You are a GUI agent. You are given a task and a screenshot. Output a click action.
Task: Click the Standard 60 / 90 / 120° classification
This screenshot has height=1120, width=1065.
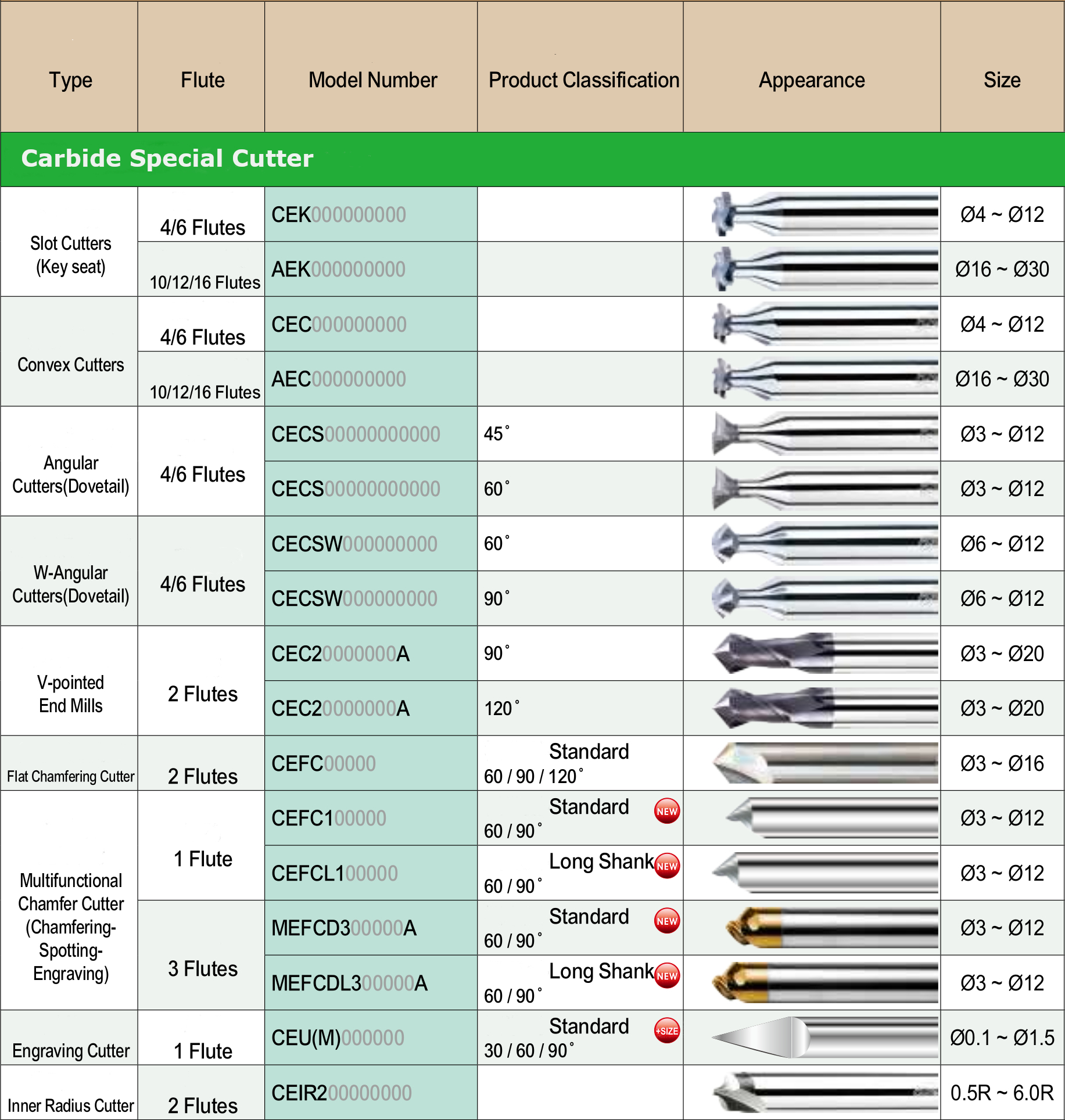pyautogui.click(x=580, y=763)
